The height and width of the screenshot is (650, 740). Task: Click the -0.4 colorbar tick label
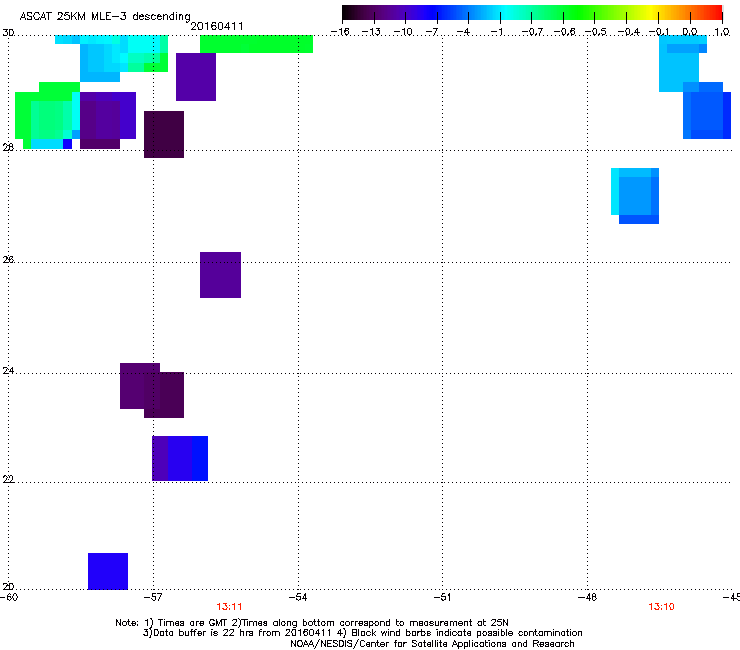coord(628,32)
